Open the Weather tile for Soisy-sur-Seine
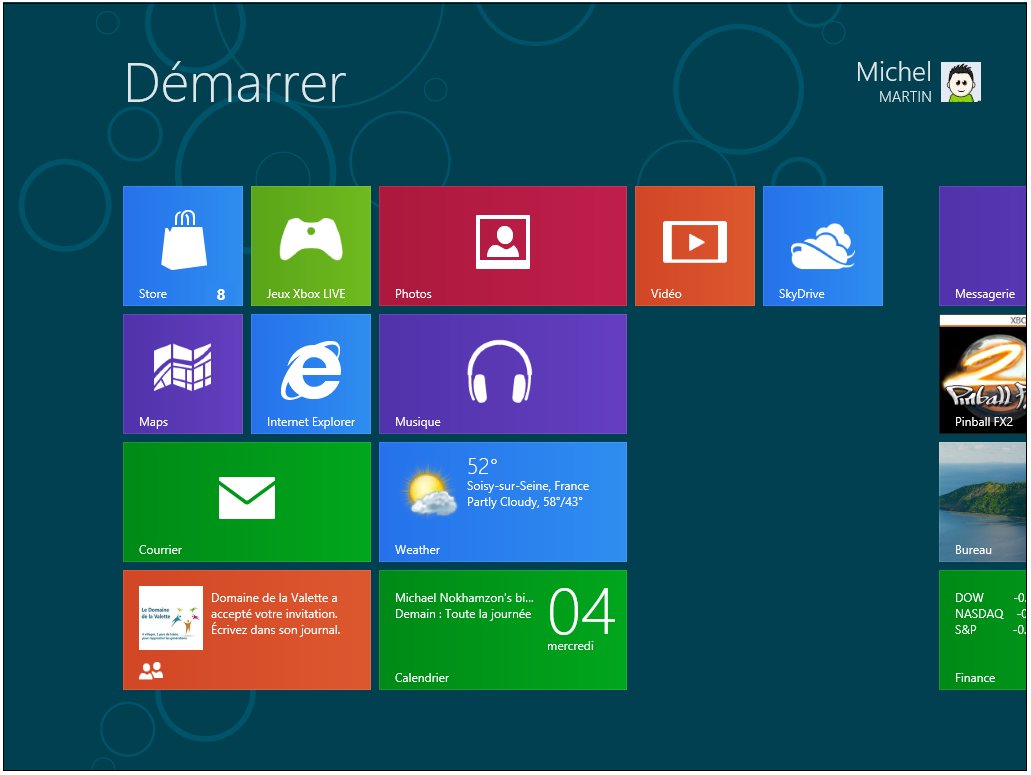Screen dimensions: 1031x775 click(x=502, y=502)
